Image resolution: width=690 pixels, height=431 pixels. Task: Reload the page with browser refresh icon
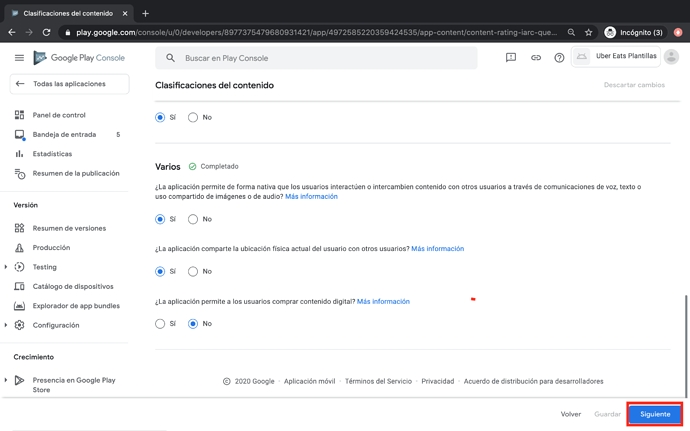tap(46, 32)
